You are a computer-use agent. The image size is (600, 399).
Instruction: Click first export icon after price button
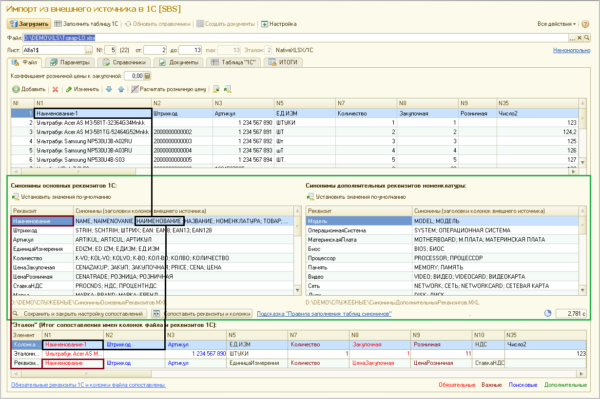216,89
